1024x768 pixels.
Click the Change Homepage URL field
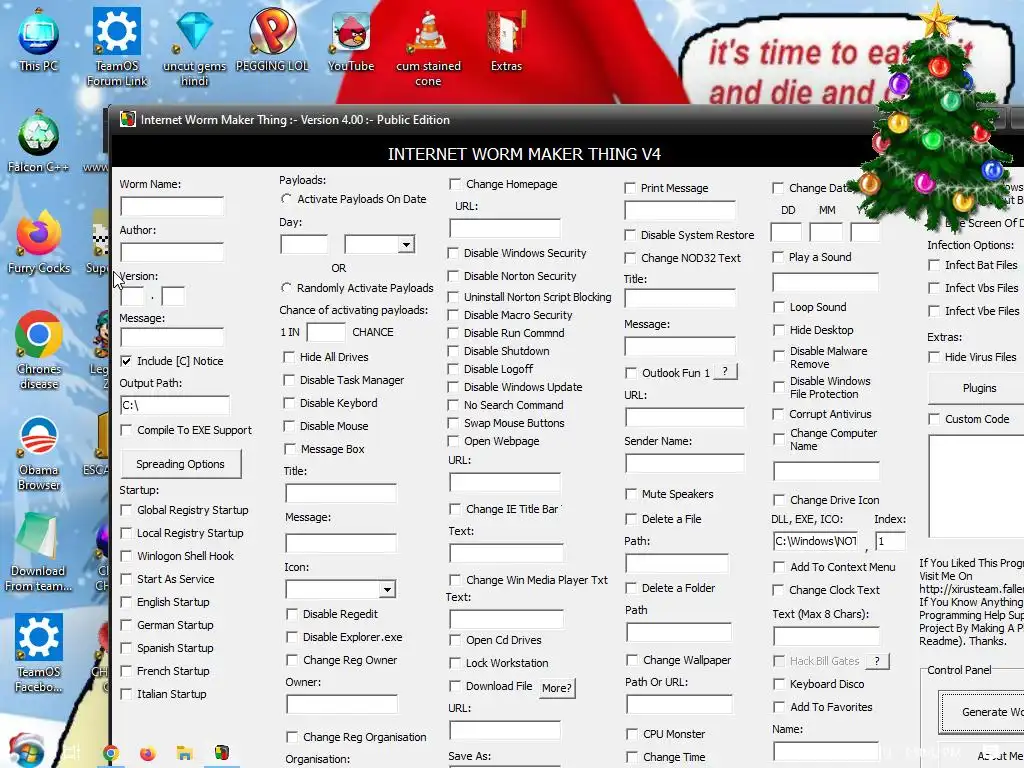click(505, 229)
